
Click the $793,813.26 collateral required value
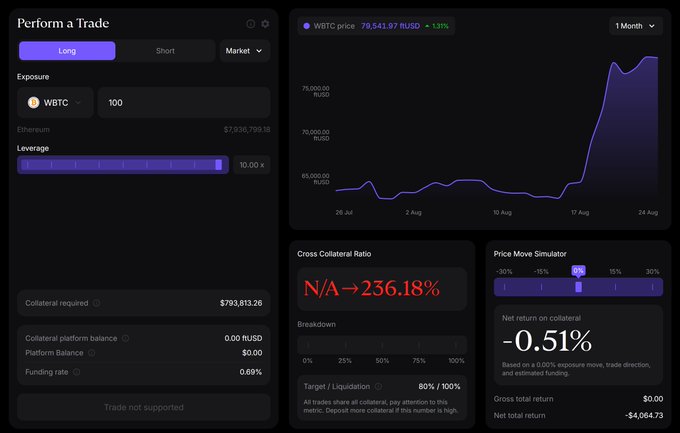point(241,303)
